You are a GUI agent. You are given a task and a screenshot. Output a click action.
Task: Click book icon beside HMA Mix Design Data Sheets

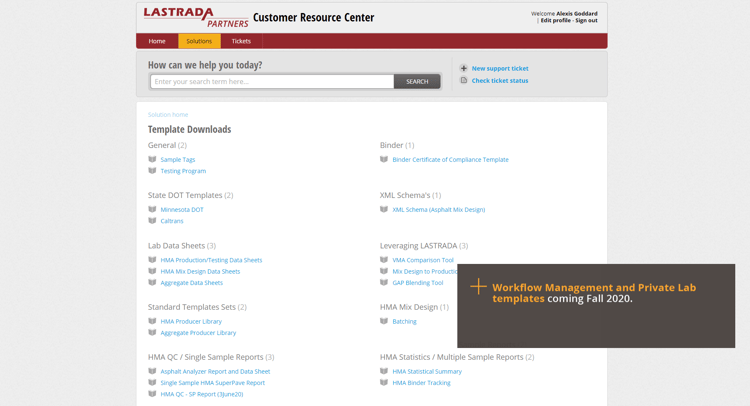[x=152, y=271]
